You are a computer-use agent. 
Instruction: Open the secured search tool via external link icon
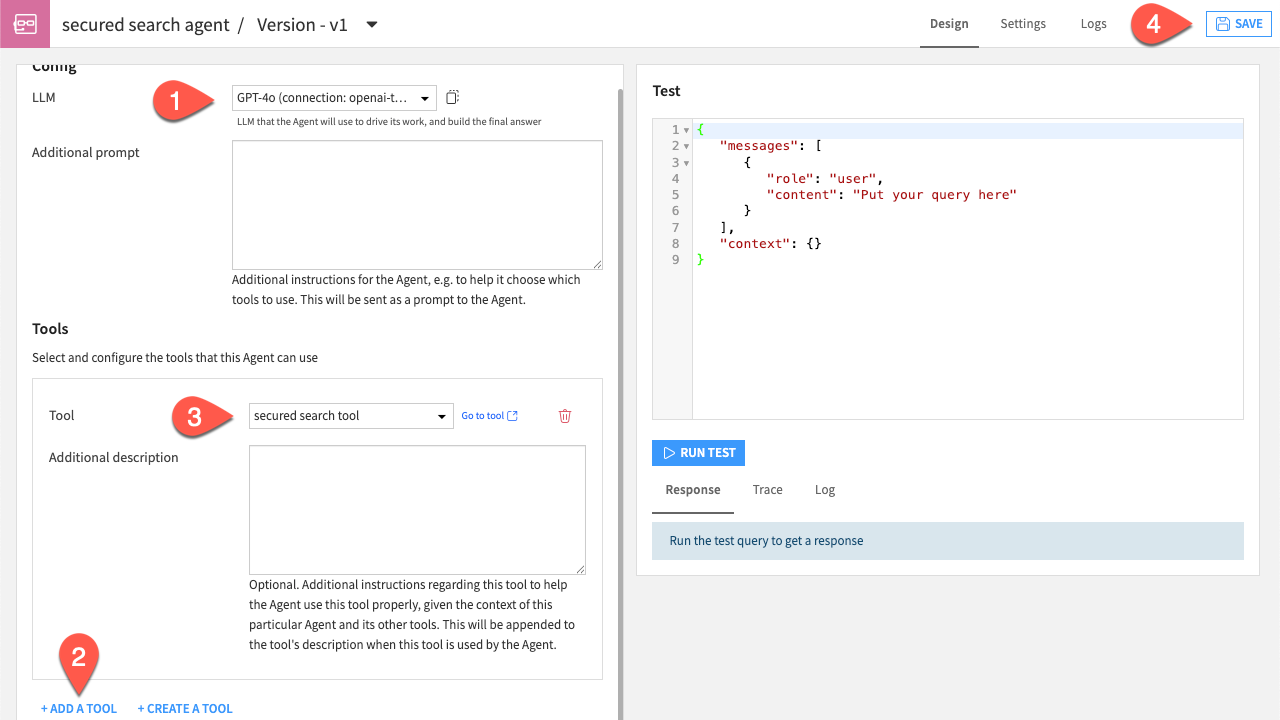(511, 415)
